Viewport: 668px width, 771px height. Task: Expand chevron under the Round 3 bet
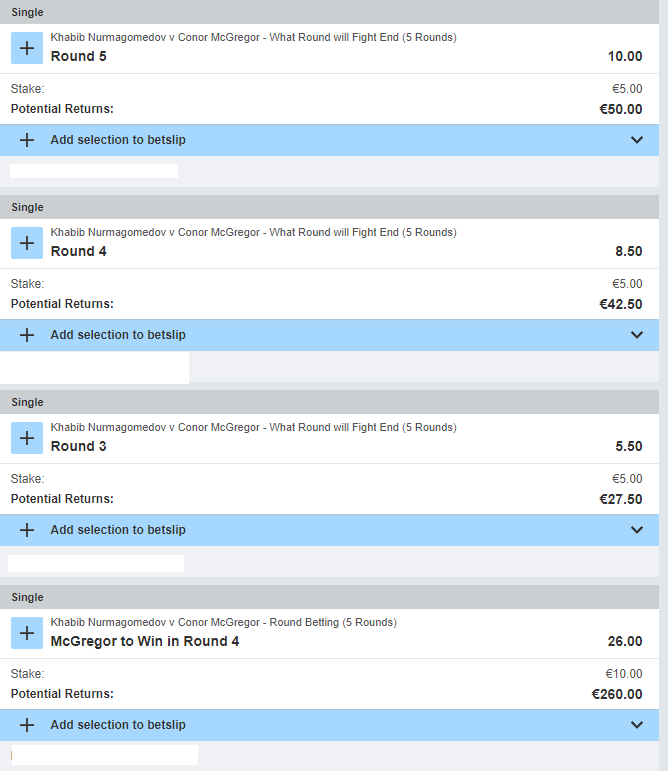tap(637, 530)
